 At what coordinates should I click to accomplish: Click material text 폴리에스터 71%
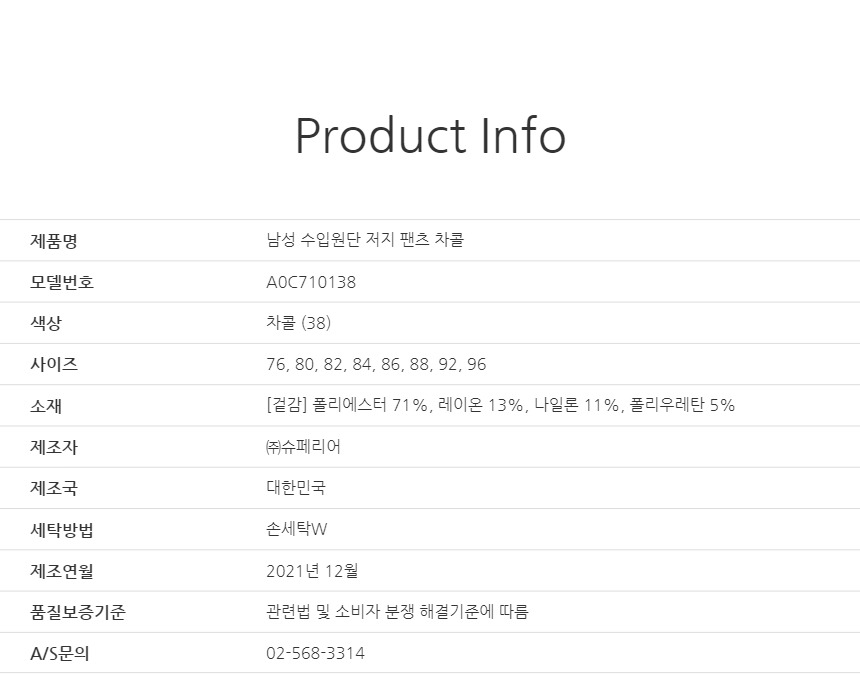370,405
